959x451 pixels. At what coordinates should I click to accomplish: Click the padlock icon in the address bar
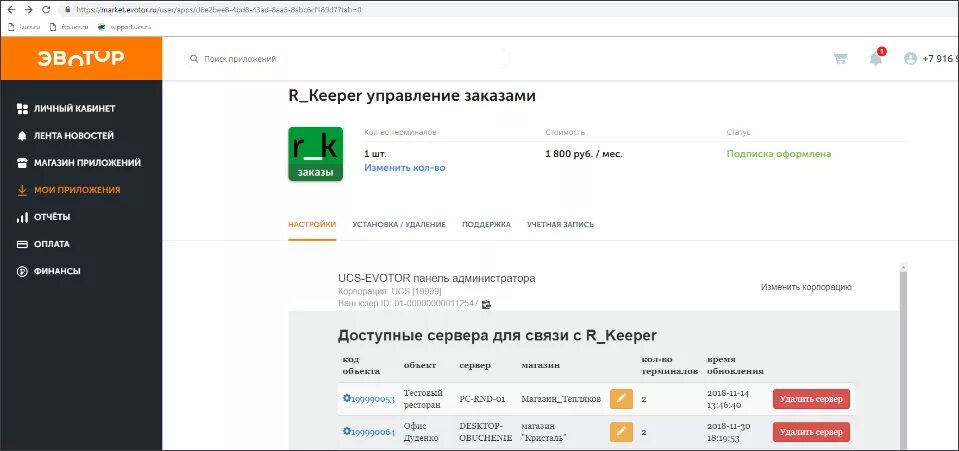[67, 10]
